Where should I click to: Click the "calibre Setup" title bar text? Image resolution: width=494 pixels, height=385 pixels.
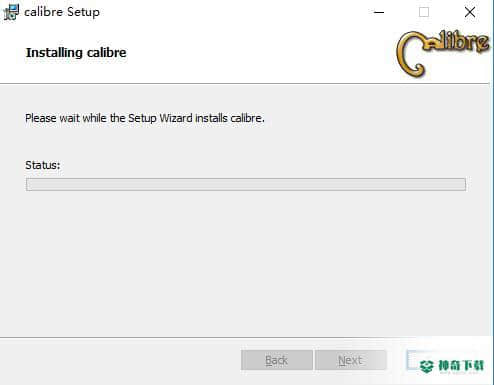(62, 12)
